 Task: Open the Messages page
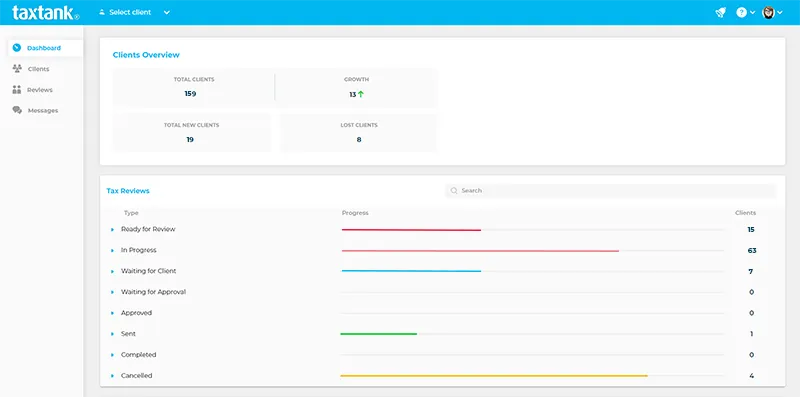click(43, 110)
